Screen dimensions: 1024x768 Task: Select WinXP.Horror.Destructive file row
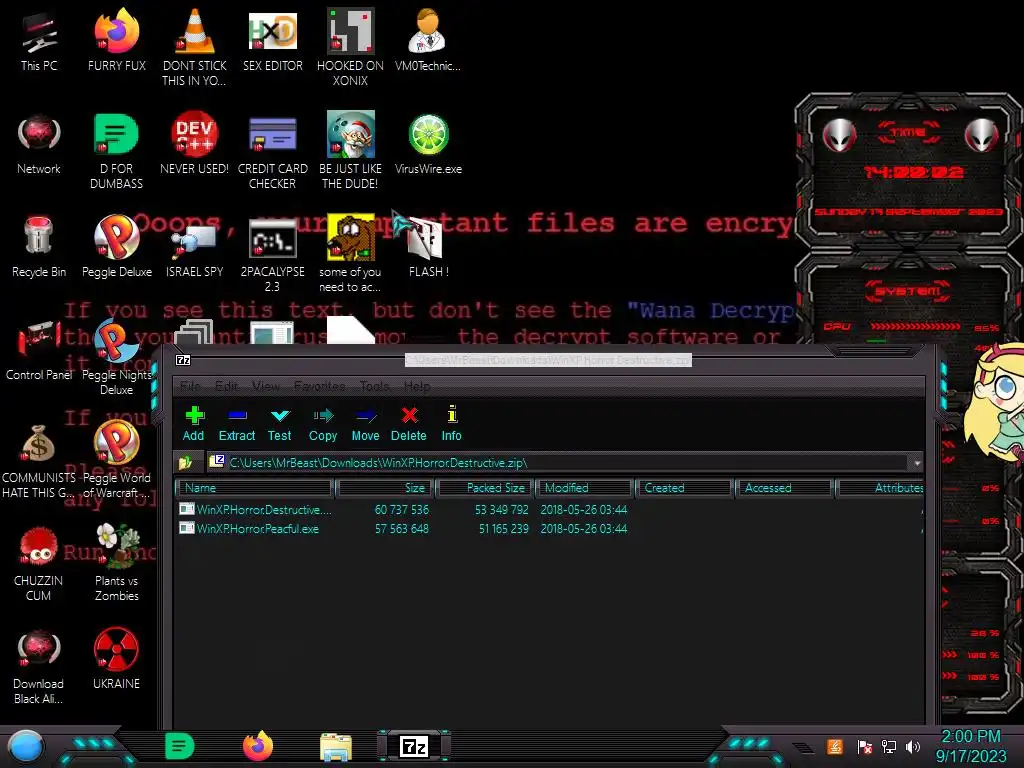549,509
